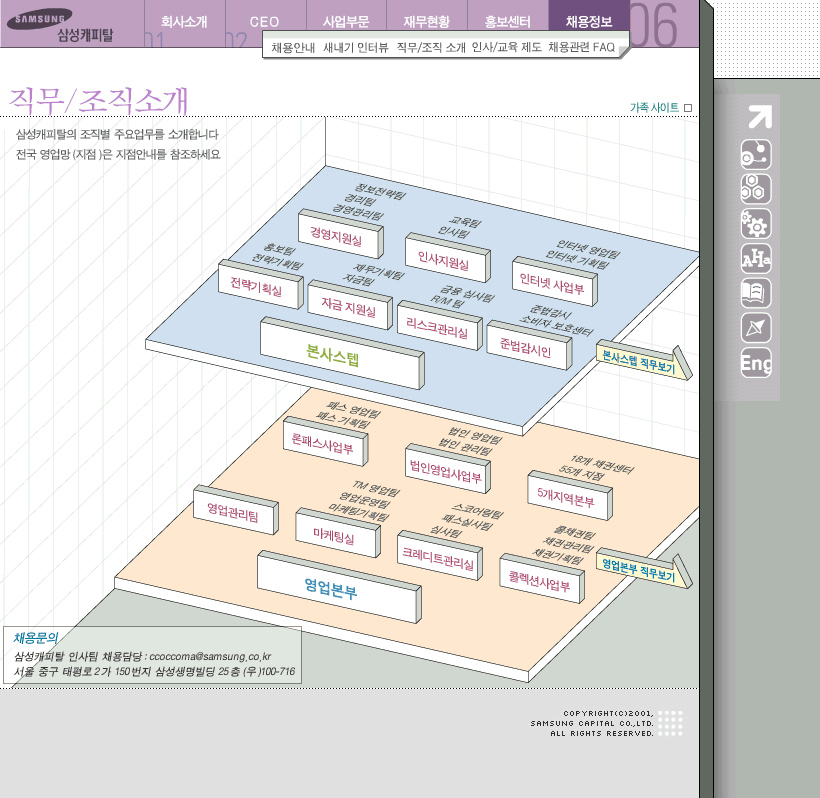Open 인사/교육 제도 in the submenu
820x798 pixels.
point(506,48)
